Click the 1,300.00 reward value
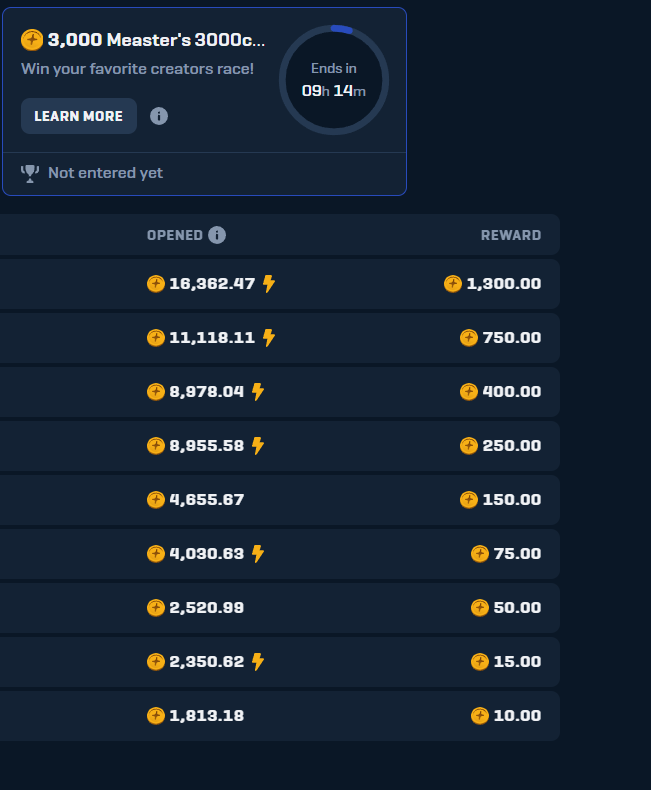The image size is (651, 790). click(504, 284)
